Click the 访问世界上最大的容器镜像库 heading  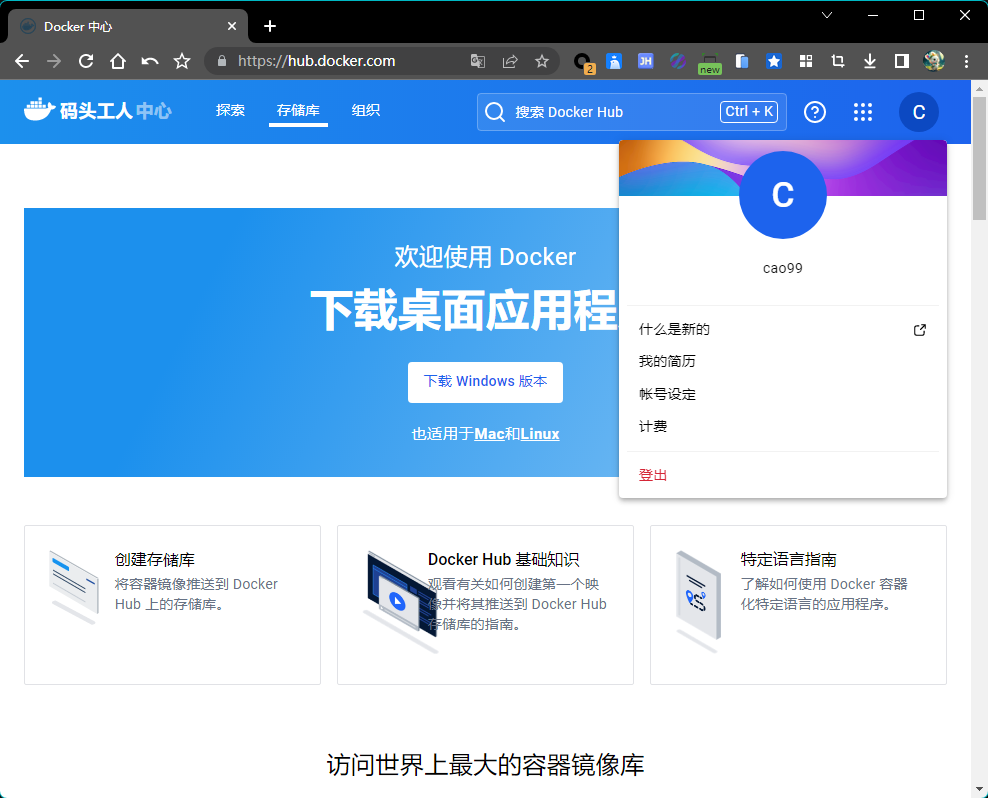pyautogui.click(x=485, y=765)
